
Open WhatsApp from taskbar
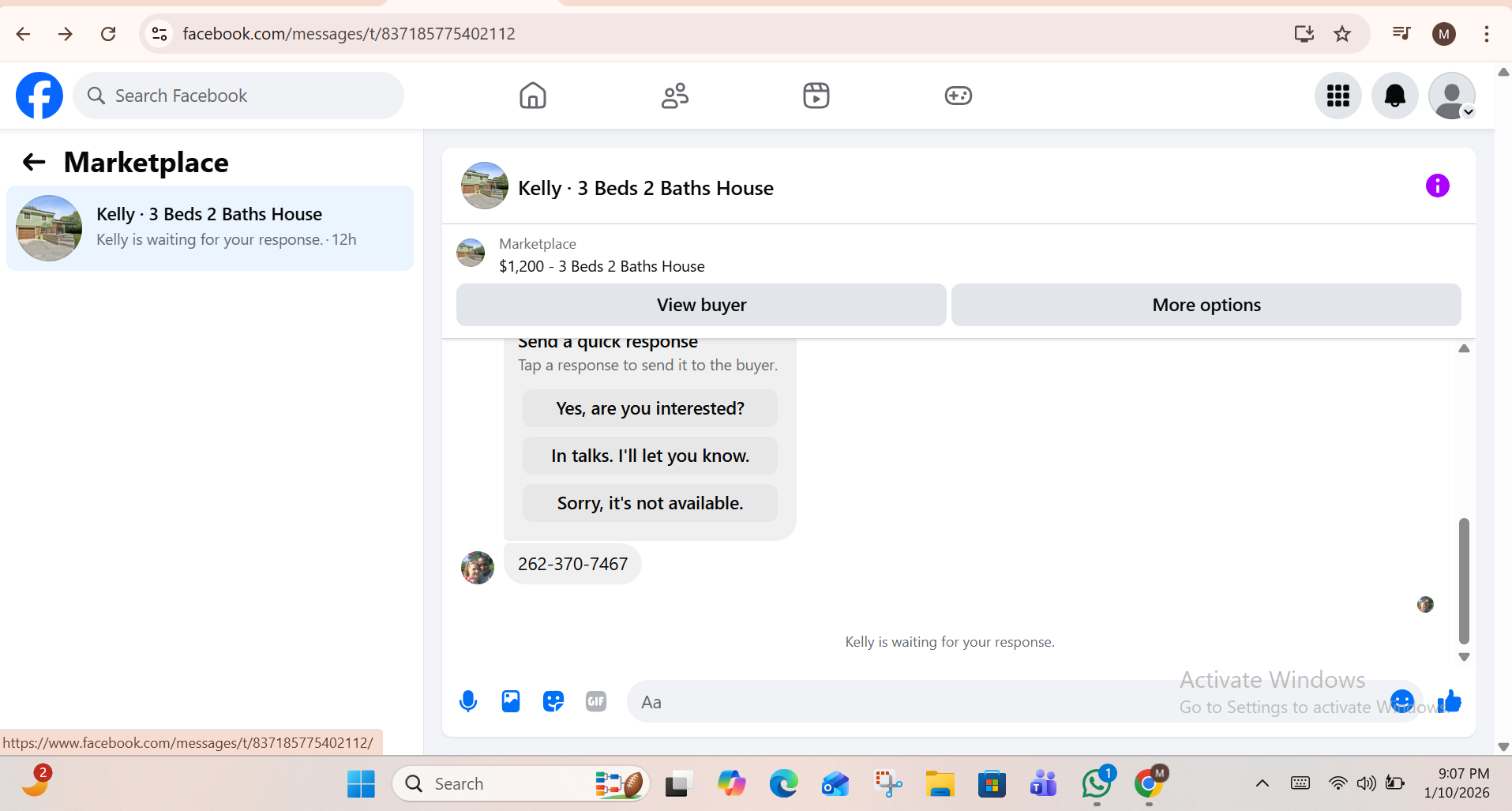point(1097,783)
